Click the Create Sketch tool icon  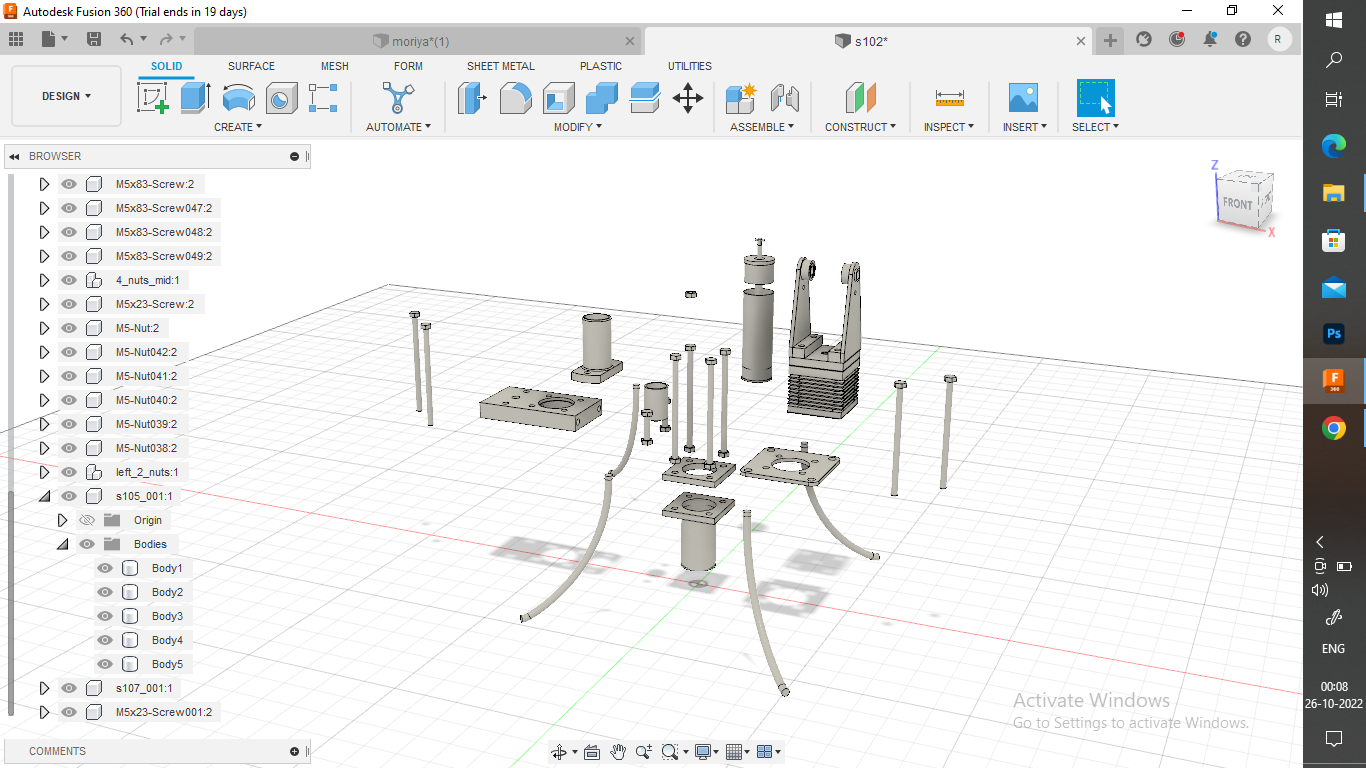coord(152,98)
